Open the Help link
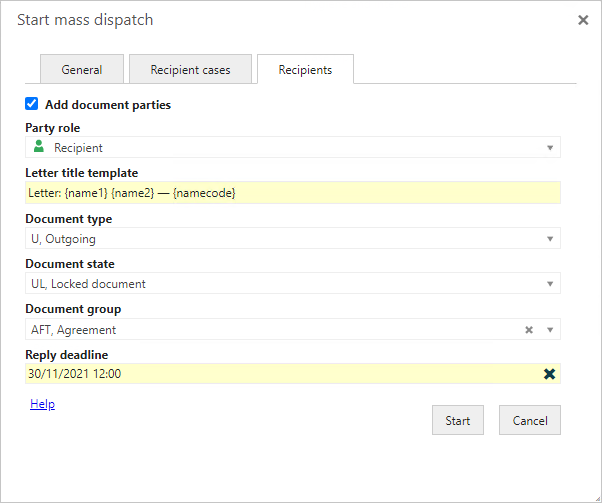The image size is (602, 503). click(x=42, y=404)
